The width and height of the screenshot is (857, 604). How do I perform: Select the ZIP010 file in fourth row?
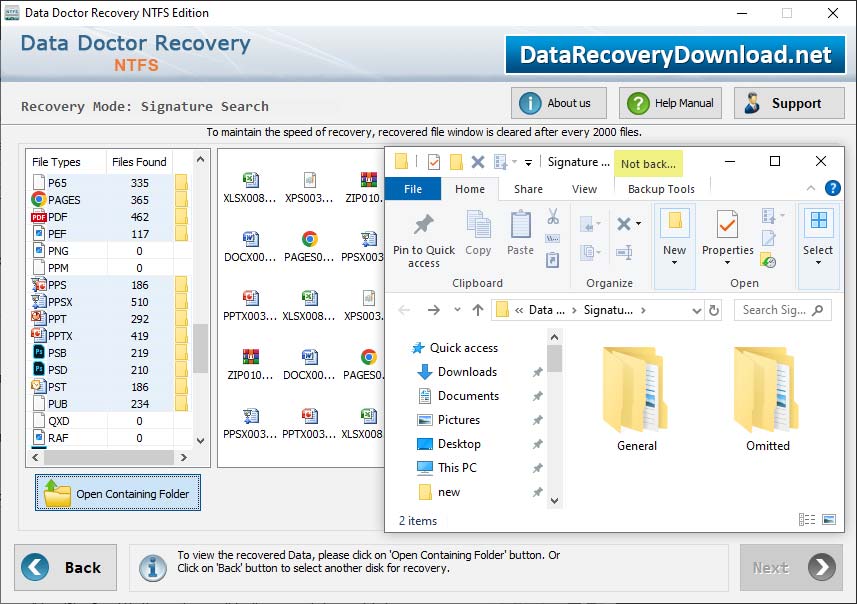250,365
